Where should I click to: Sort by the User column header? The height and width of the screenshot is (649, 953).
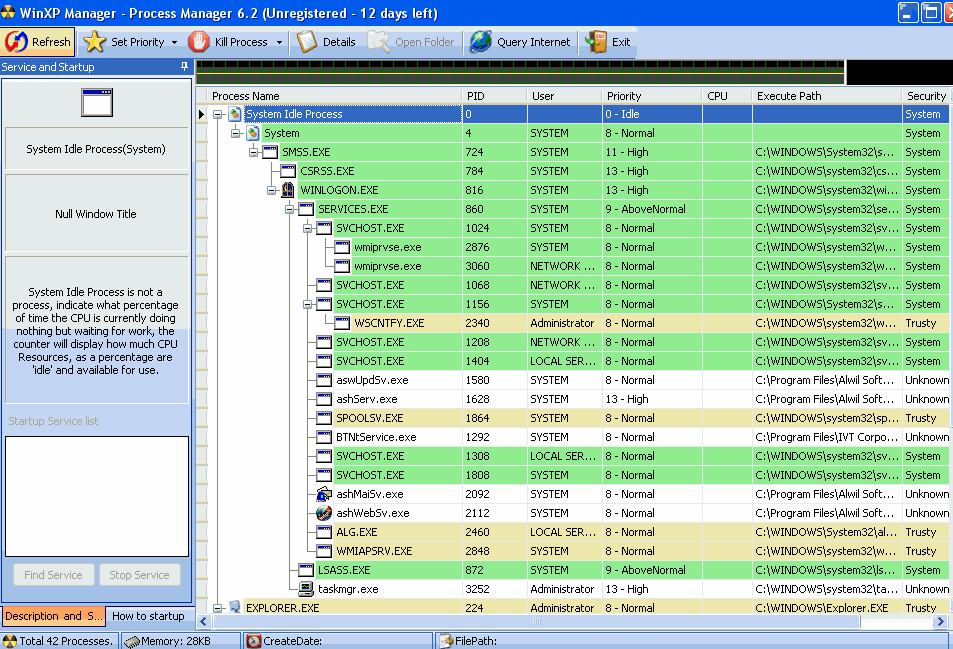(564, 96)
